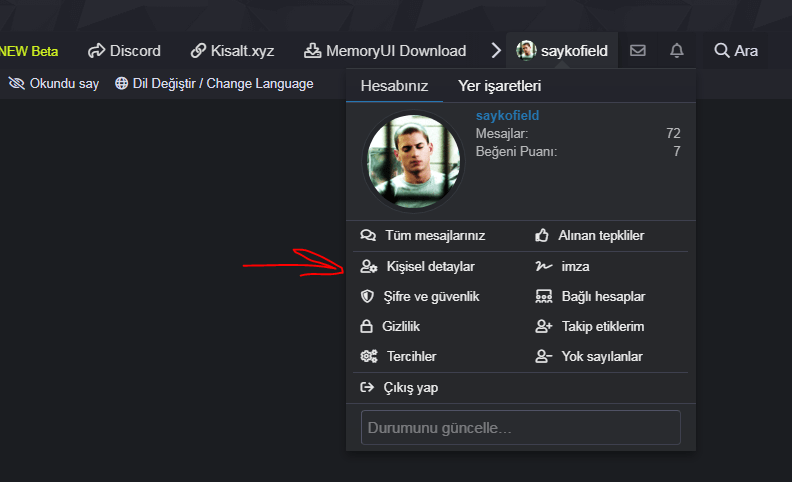The height and width of the screenshot is (482, 792).
Task: Open the Discord link in navigation
Action: click(124, 51)
